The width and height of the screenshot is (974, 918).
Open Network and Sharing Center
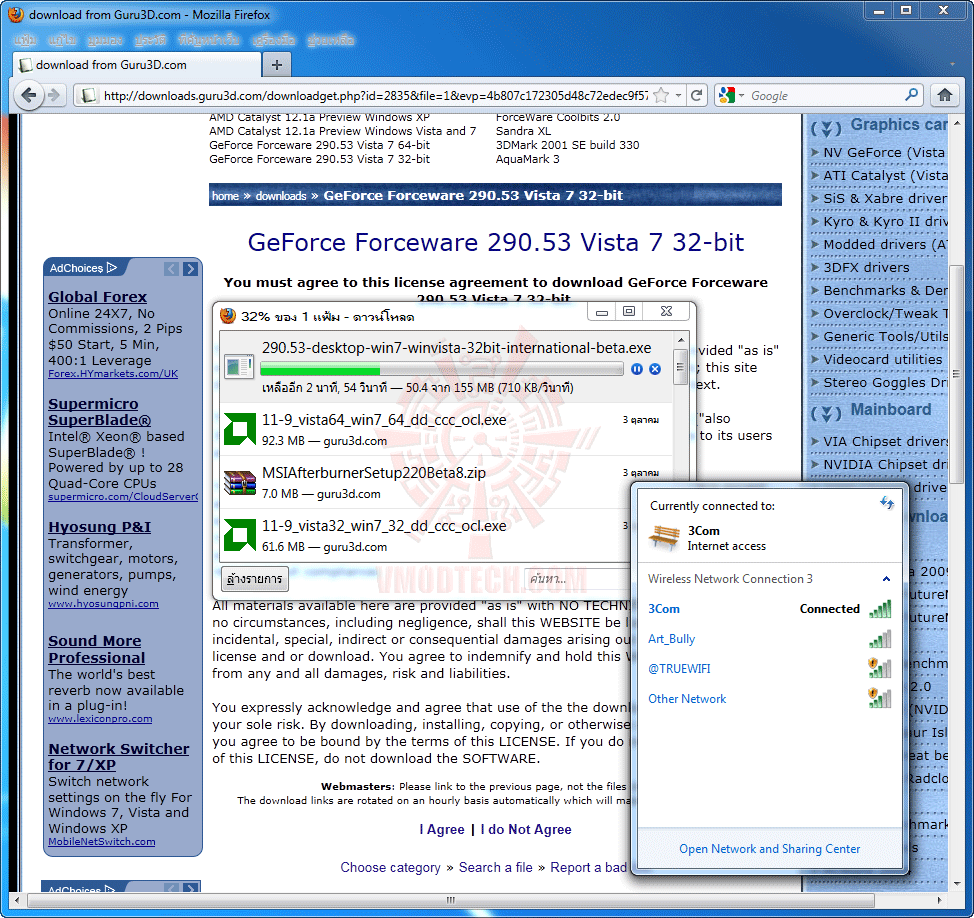click(769, 848)
